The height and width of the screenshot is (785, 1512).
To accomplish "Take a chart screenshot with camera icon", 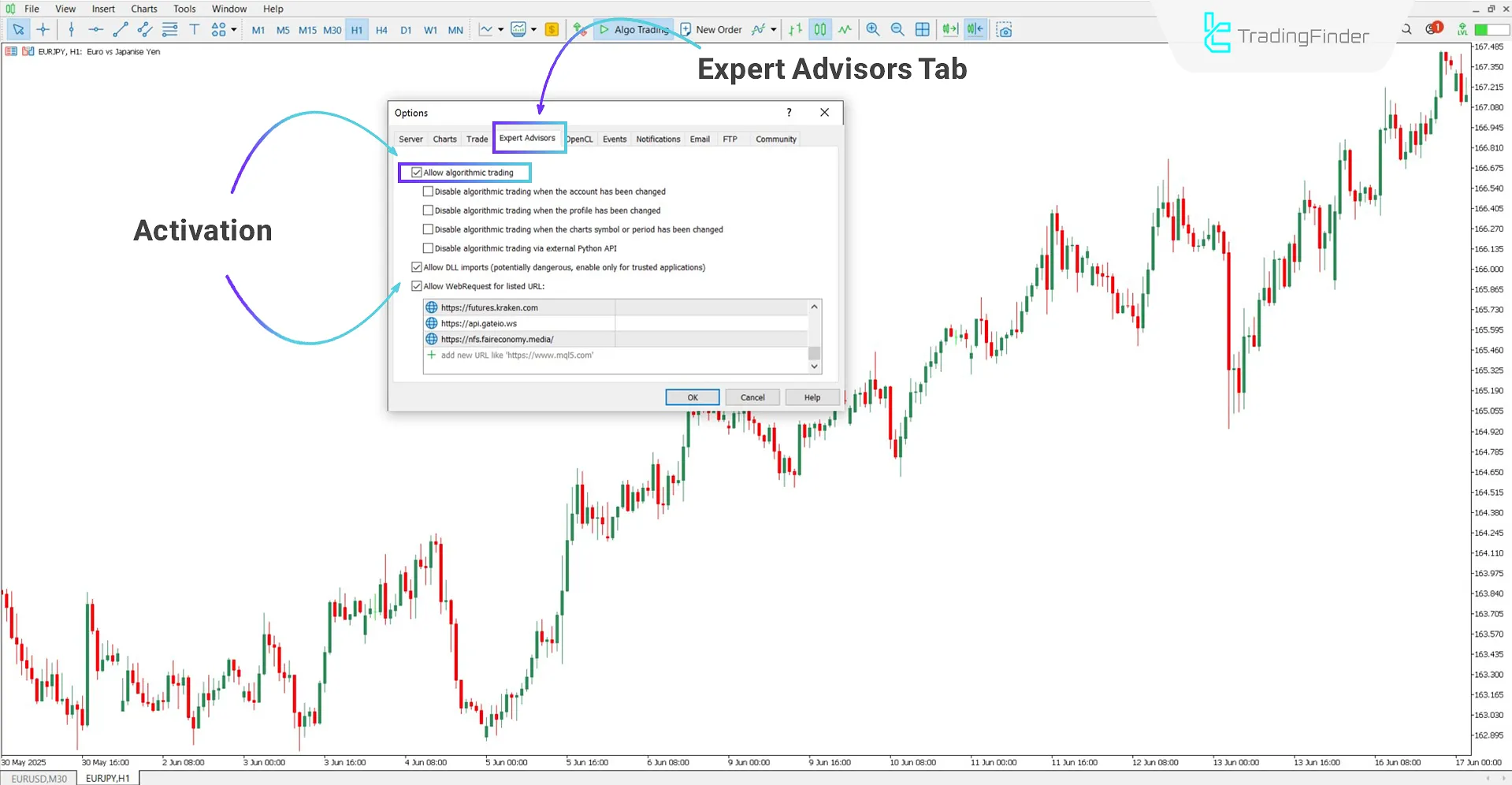I will click(1004, 30).
